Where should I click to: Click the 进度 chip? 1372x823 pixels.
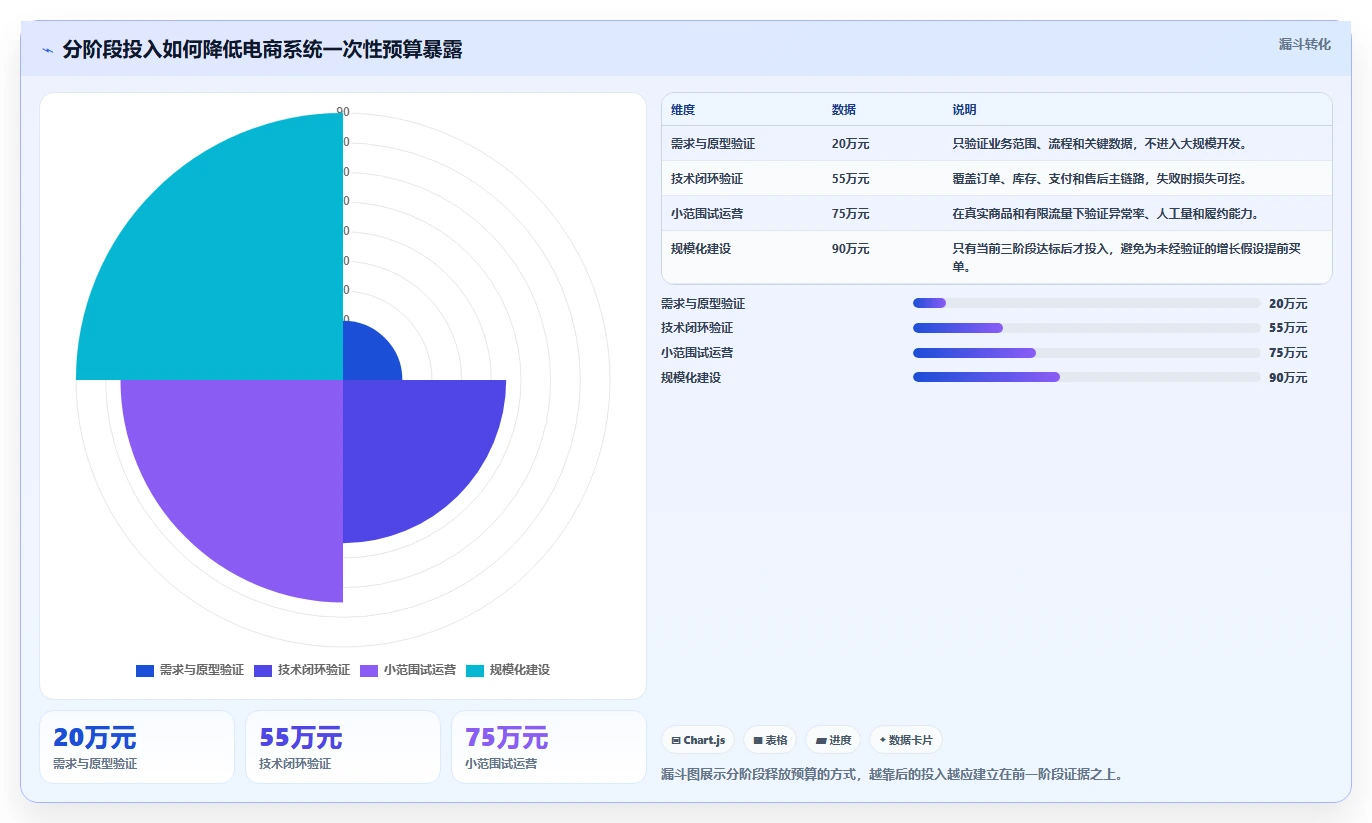(x=833, y=740)
